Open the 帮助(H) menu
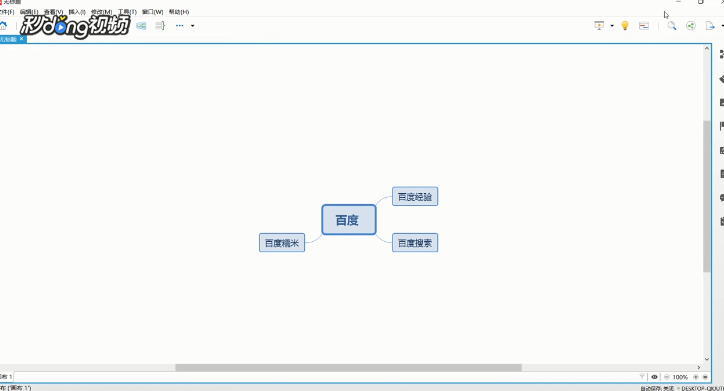Screen dimensions: 724x391 (179, 12)
